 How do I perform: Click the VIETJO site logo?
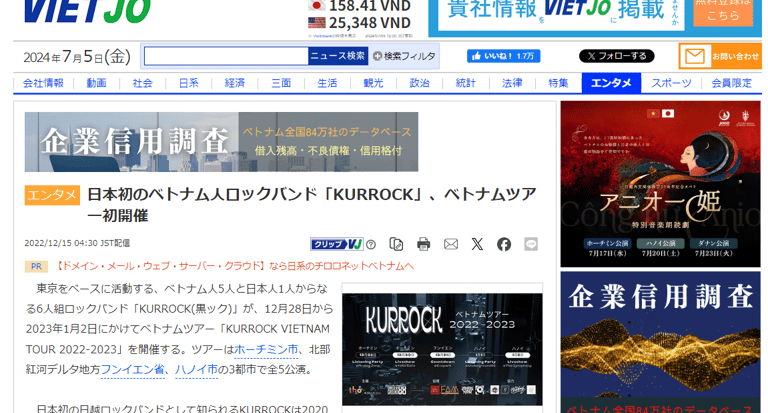tap(87, 11)
